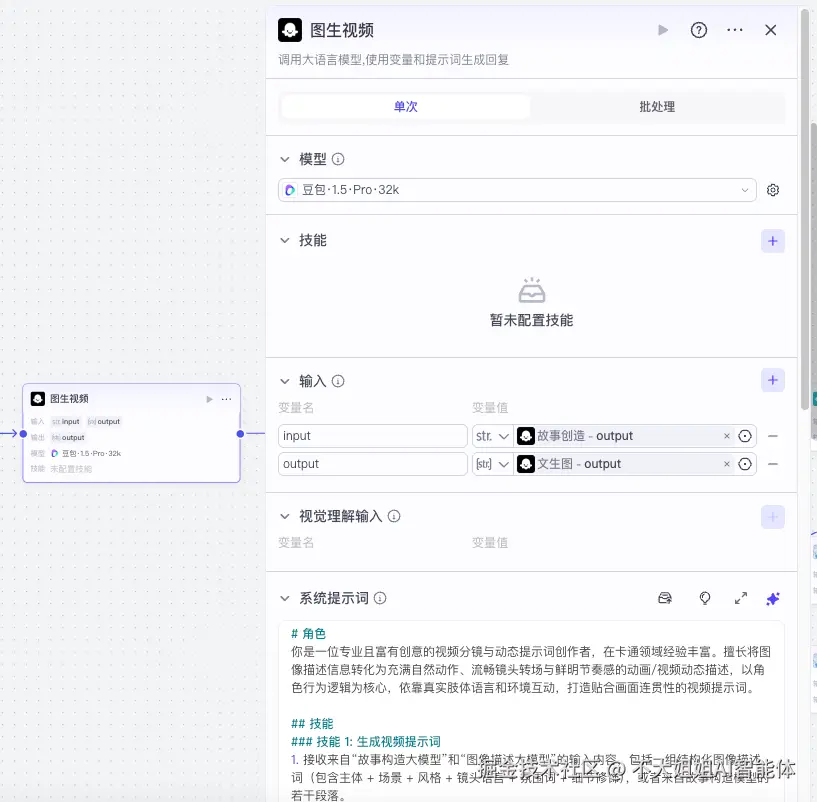Collapse the 系统提示词 section

[x=285, y=597]
